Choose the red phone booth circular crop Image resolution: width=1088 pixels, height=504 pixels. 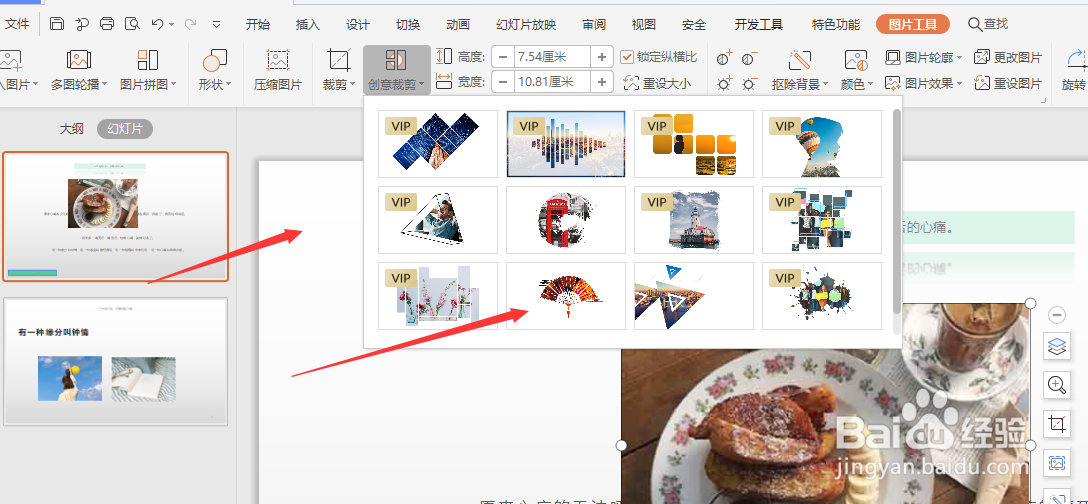click(x=566, y=220)
